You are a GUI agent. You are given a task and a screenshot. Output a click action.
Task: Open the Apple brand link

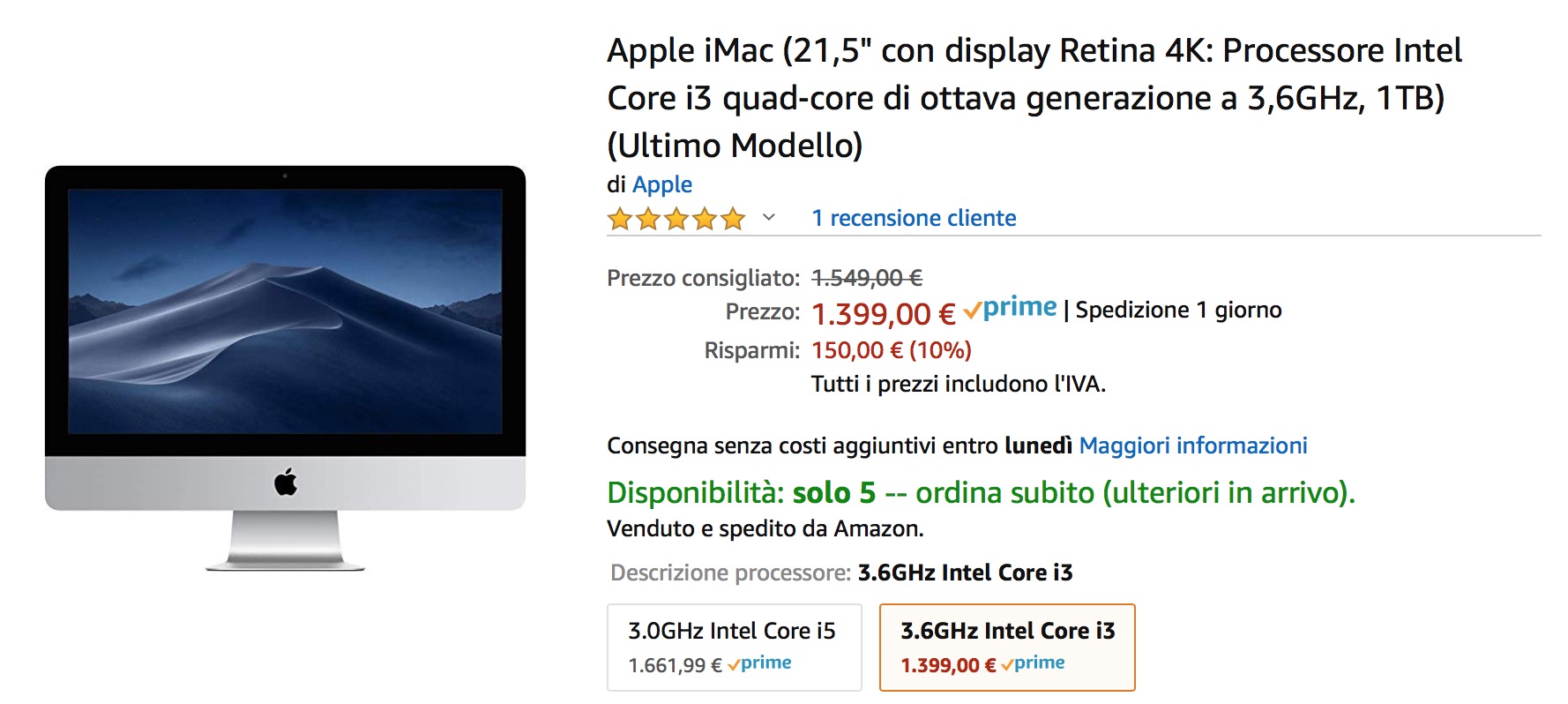pyautogui.click(x=661, y=184)
